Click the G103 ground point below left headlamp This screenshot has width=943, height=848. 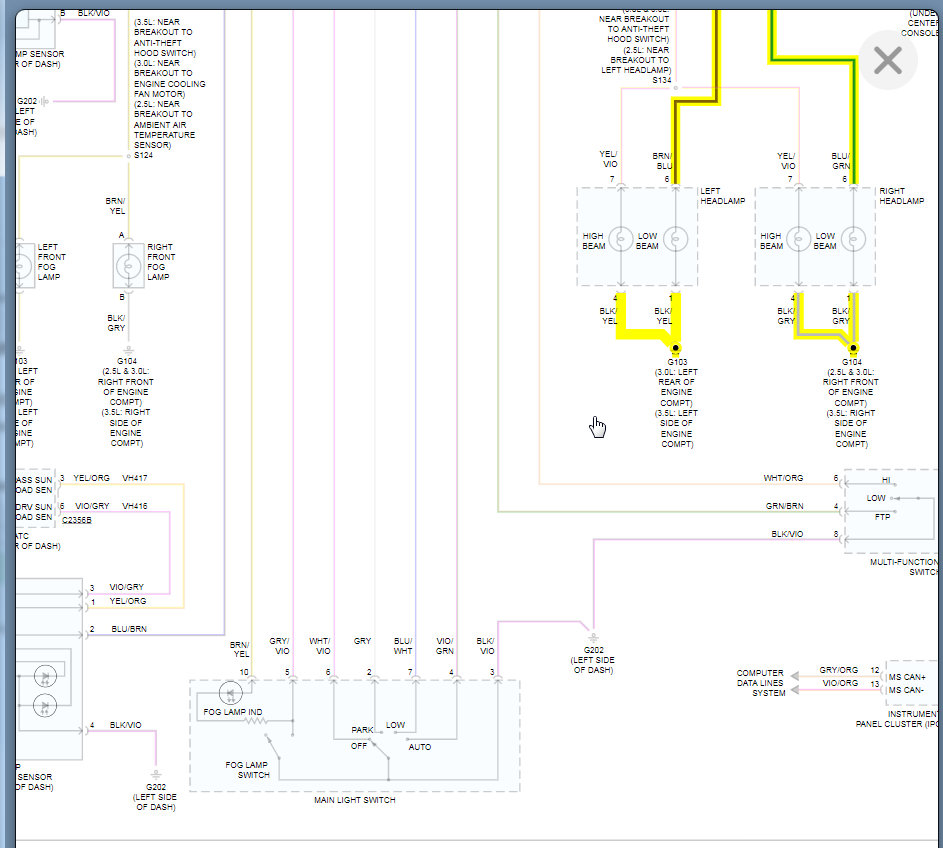[675, 348]
